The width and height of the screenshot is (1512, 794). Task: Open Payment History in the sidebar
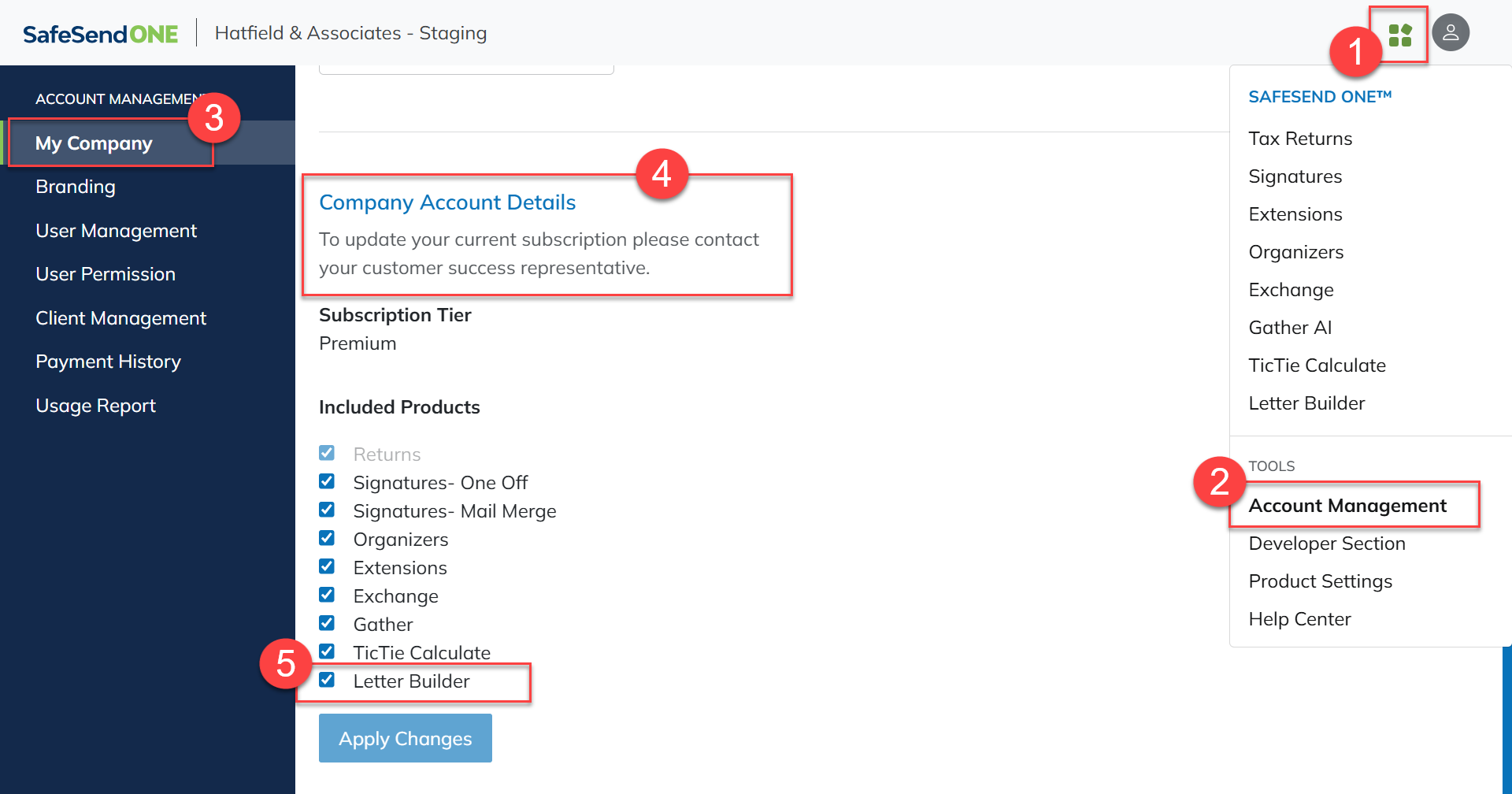[108, 362]
